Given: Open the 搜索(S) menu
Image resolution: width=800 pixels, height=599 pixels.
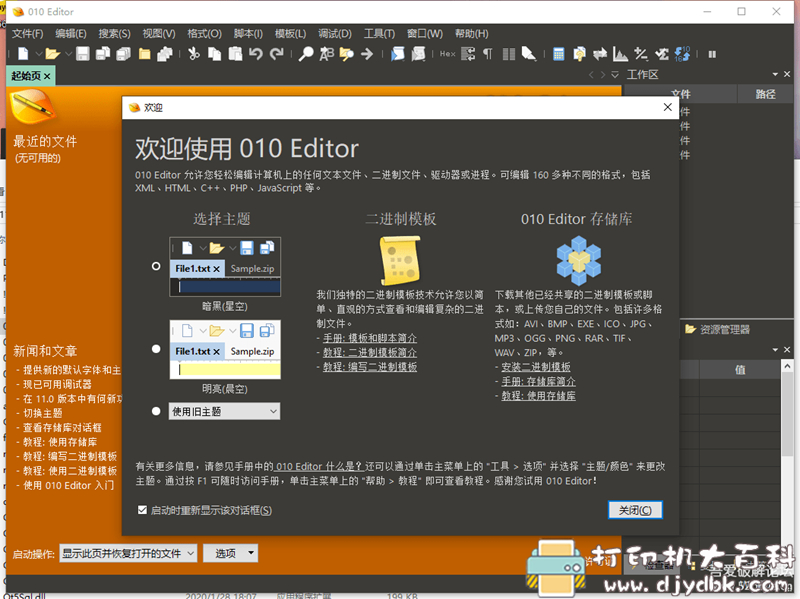Looking at the screenshot, I should (x=114, y=34).
